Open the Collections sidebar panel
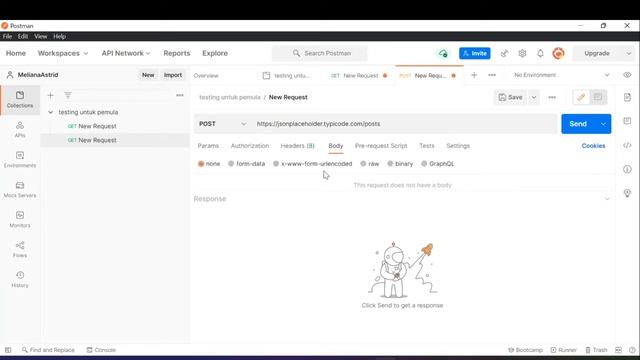Screen dimensions: 640x360 [20, 100]
